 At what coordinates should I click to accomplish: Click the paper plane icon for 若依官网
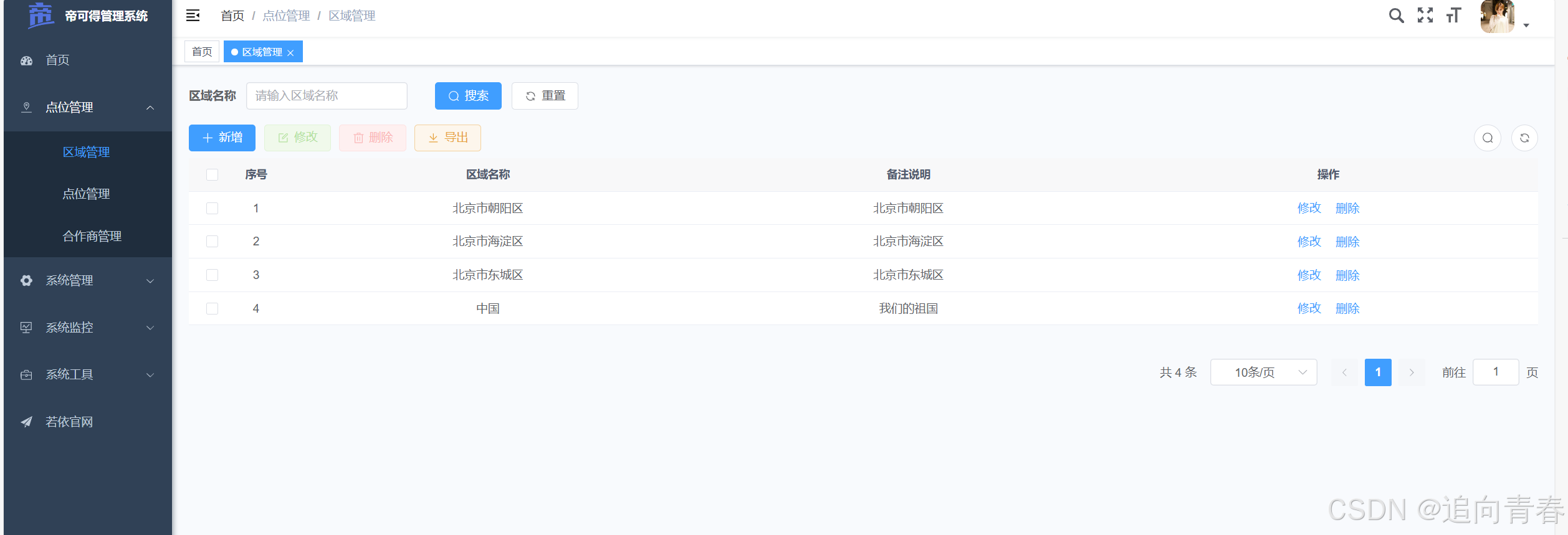point(26,422)
